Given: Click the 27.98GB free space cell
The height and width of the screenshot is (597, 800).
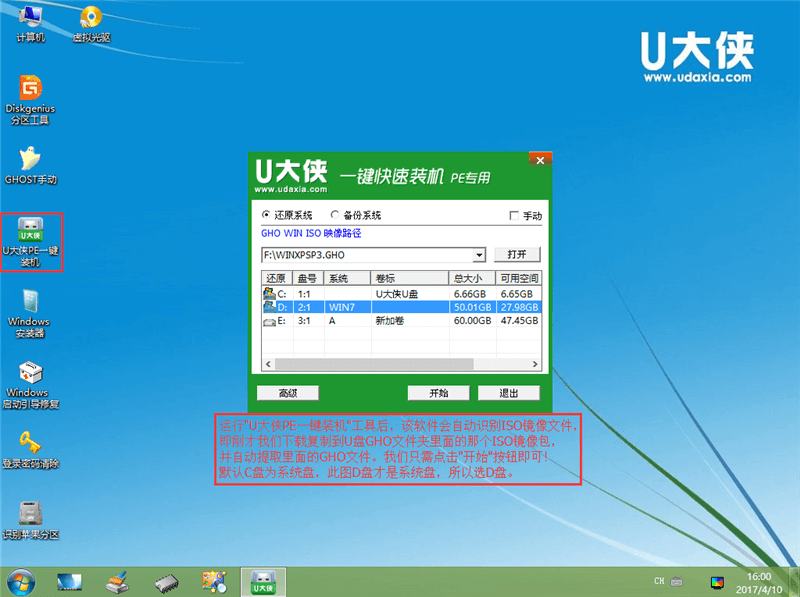Looking at the screenshot, I should [519, 307].
